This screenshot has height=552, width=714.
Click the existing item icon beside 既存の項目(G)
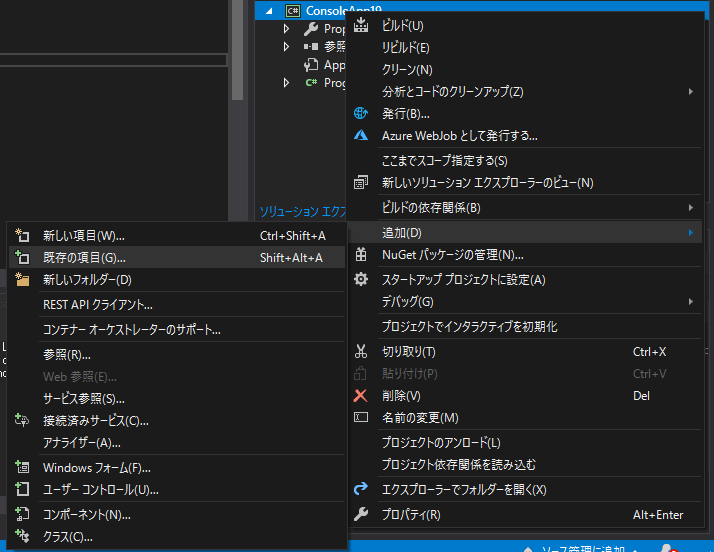[22, 257]
